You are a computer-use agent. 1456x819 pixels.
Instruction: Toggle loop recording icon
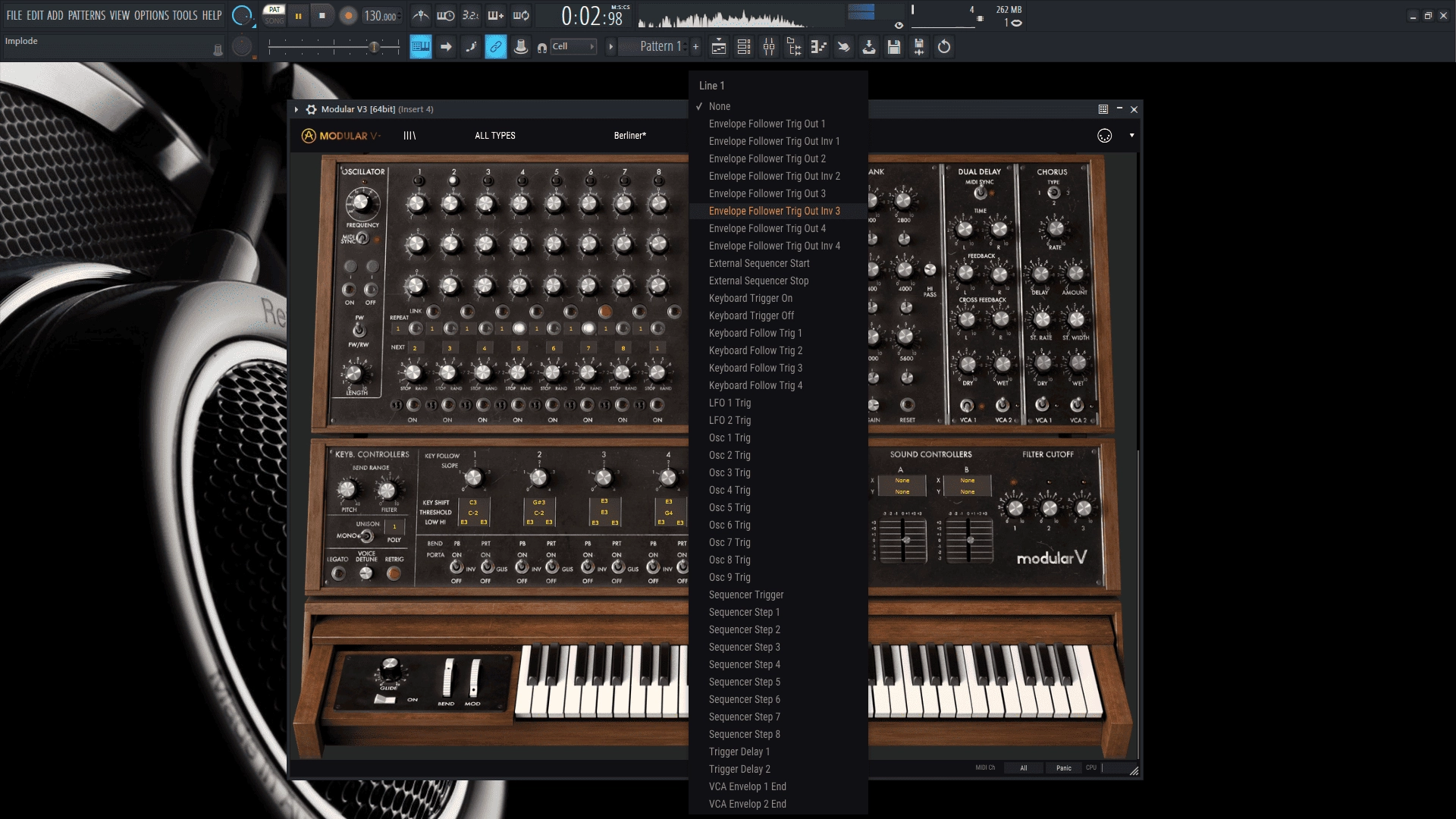(x=521, y=15)
